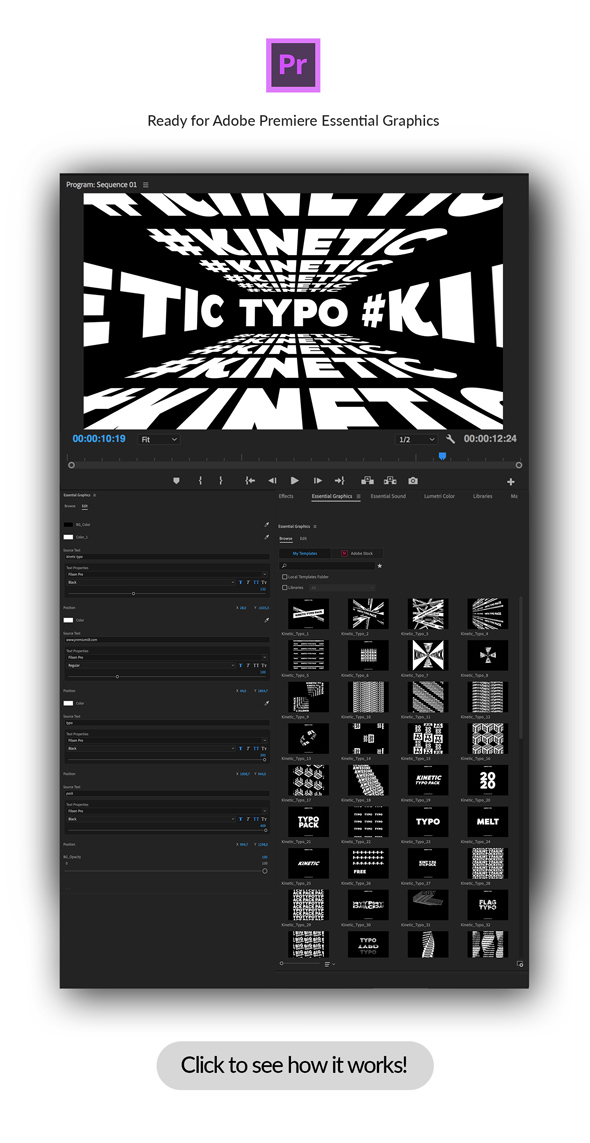Toggle All Caps for Kinetic type text
Screen dimensions: 590x1143
click(256, 582)
